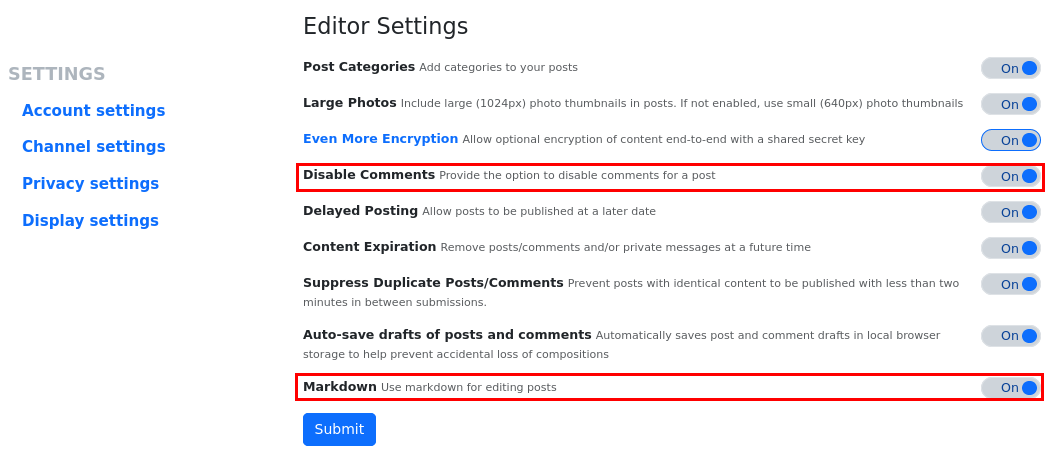Open the Privacy settings page

pyautogui.click(x=90, y=184)
